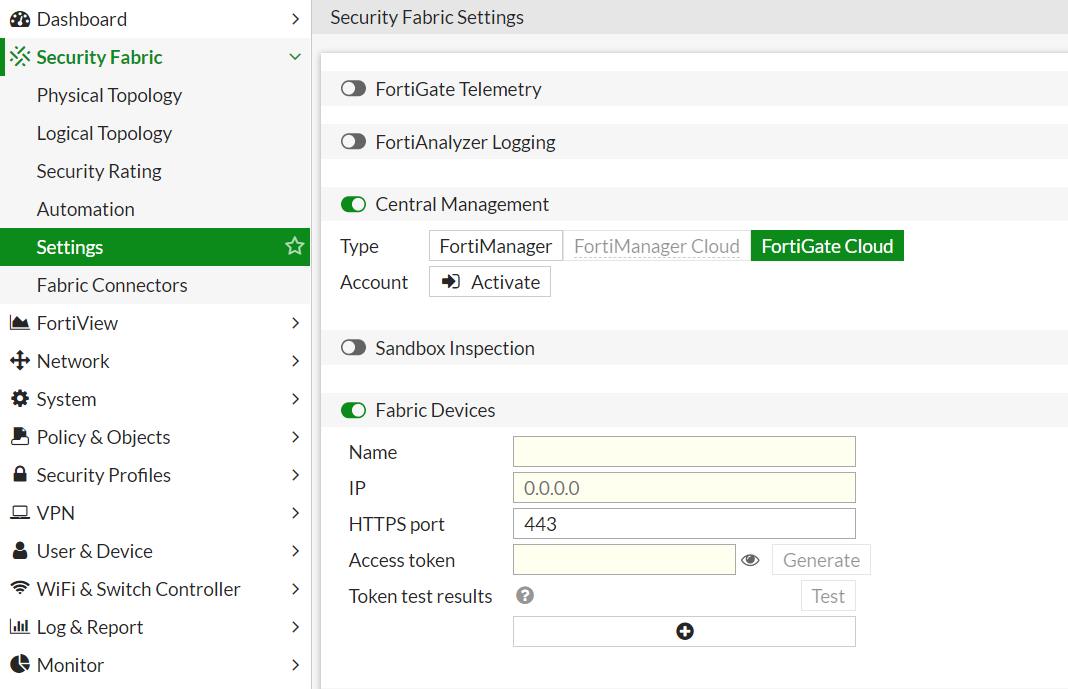Add another fabric device with plus icon
This screenshot has width=1068, height=689.
click(684, 632)
